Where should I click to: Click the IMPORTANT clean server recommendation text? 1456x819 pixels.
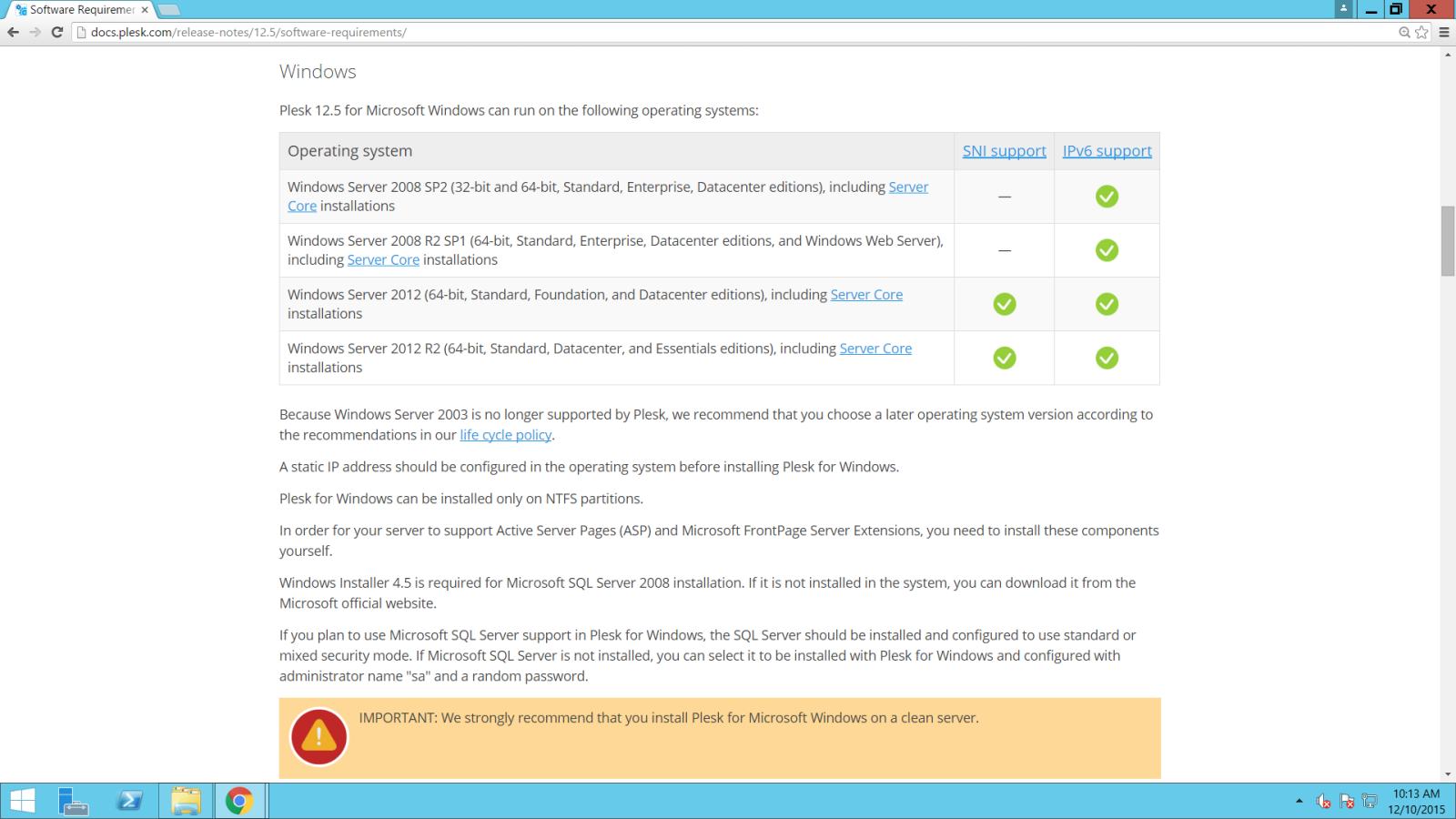(x=669, y=718)
